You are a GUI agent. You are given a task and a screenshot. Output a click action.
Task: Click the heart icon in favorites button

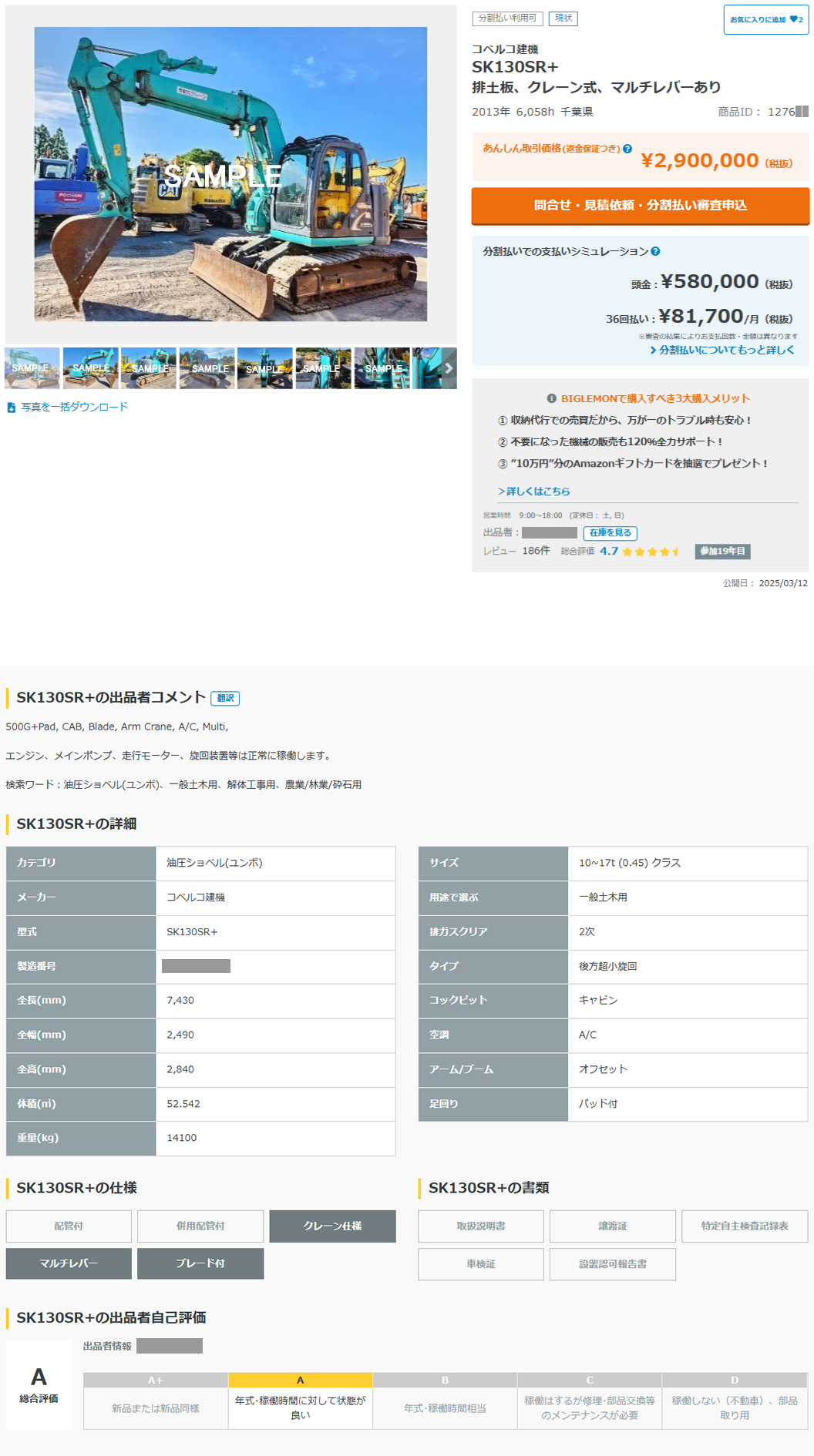pyautogui.click(x=794, y=19)
